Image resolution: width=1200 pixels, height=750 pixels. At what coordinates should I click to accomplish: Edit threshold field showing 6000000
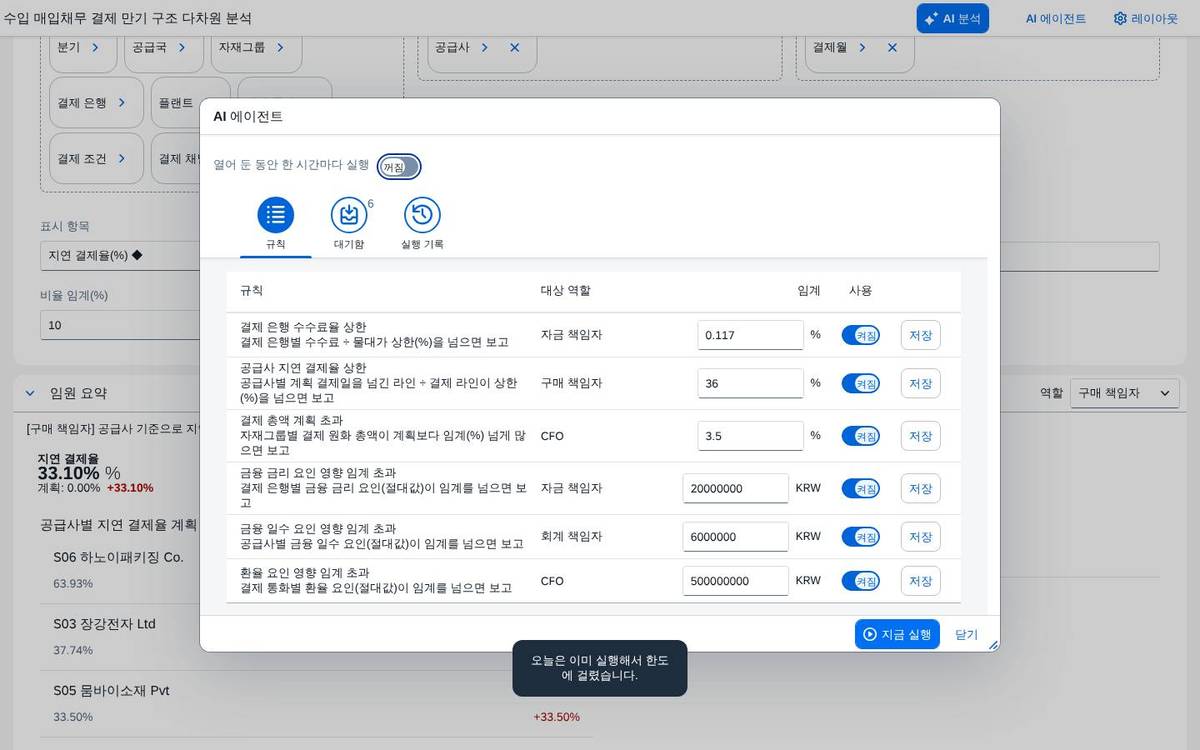coord(736,536)
